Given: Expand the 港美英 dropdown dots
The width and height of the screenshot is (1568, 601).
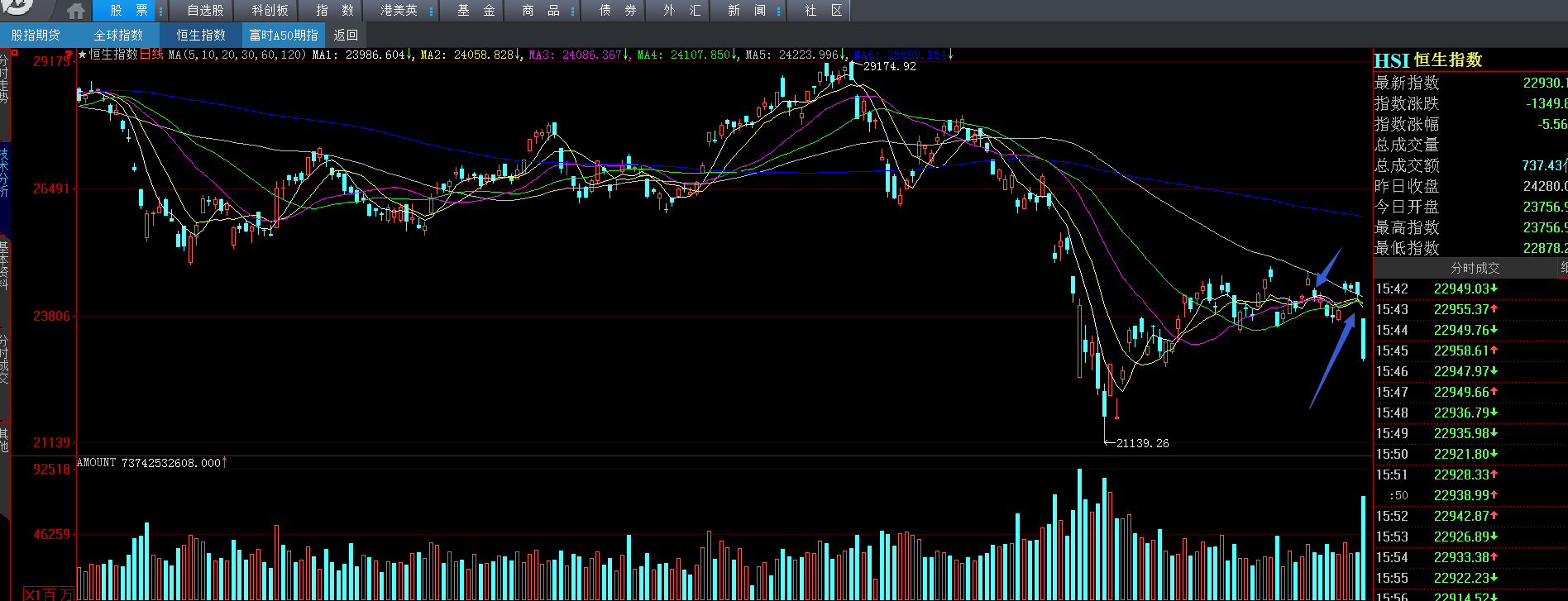Looking at the screenshot, I should (x=432, y=11).
